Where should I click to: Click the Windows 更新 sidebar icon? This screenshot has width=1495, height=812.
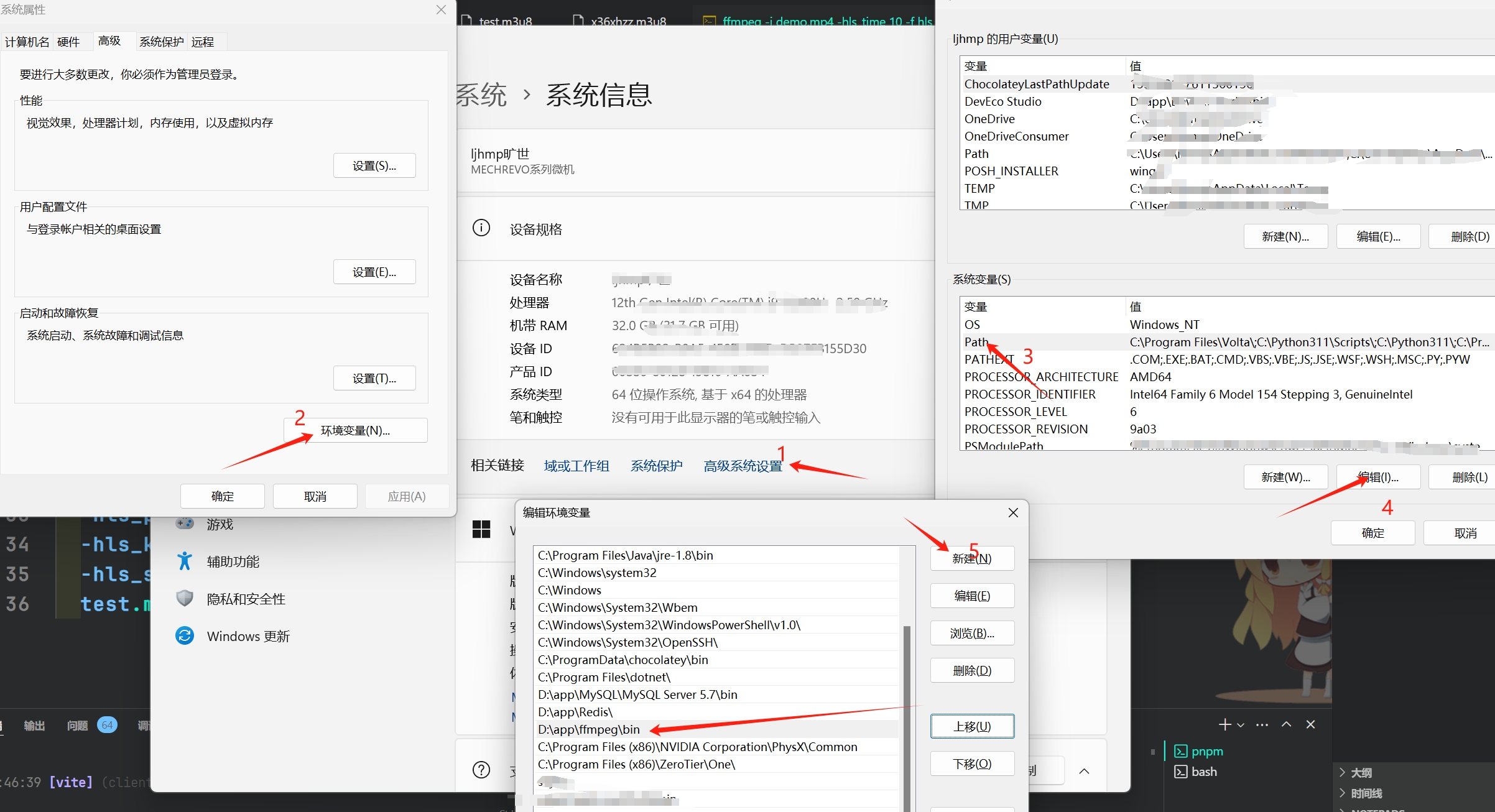click(185, 636)
